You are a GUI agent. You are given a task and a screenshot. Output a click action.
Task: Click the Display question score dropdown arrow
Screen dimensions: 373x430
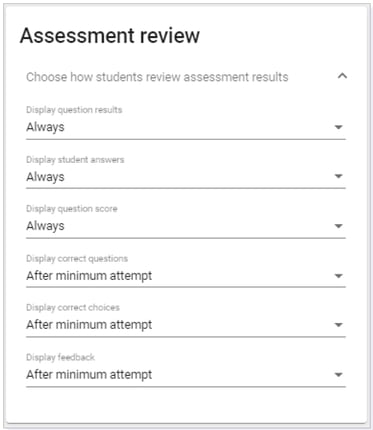(x=338, y=226)
